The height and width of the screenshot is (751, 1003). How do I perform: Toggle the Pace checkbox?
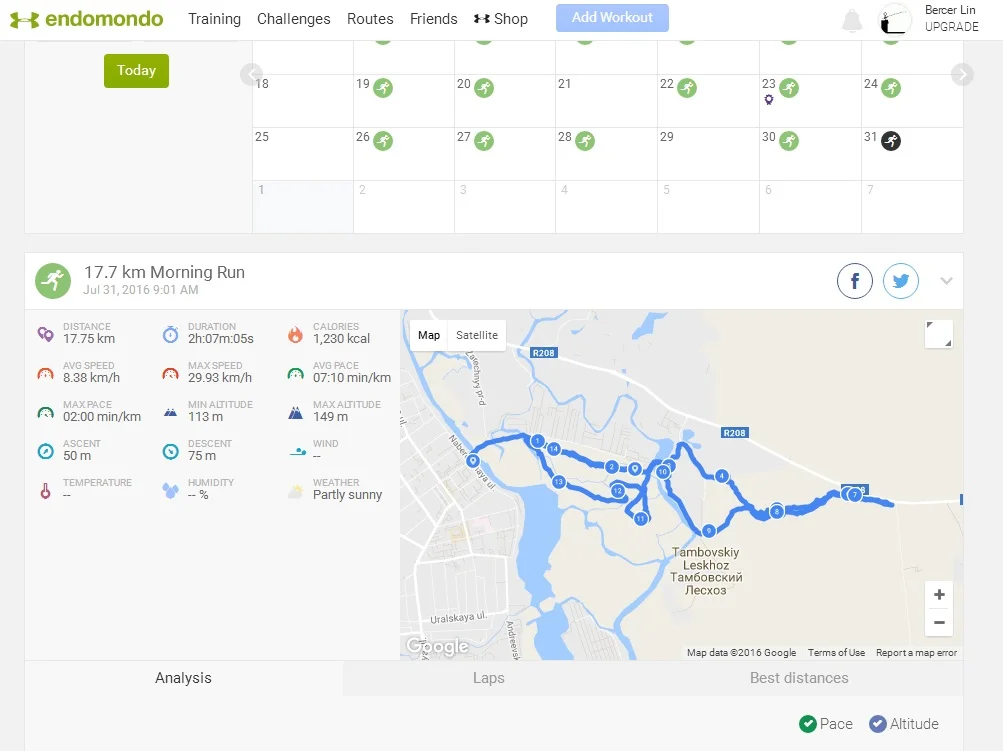click(x=808, y=724)
